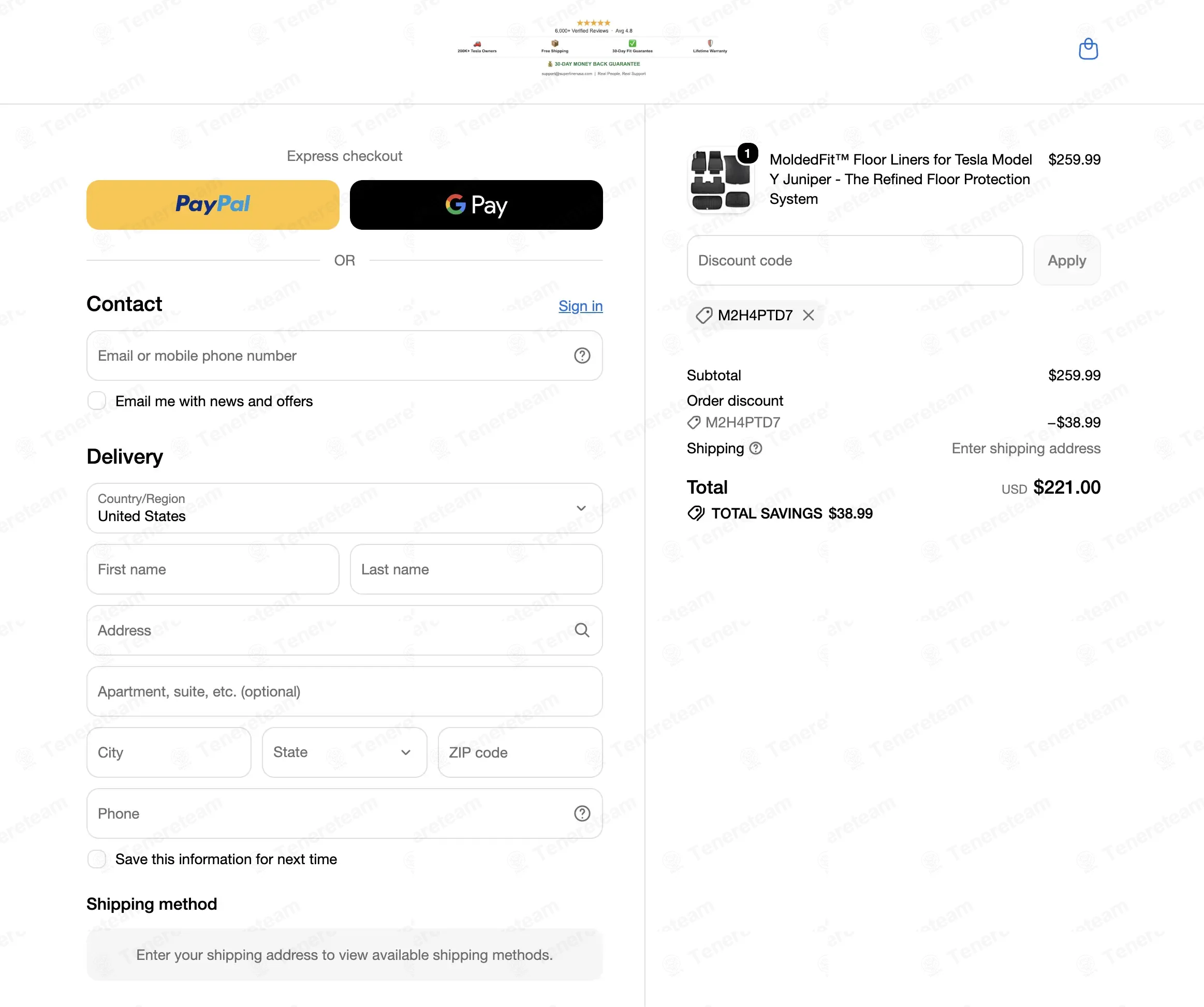Focus the Email or mobile phone number field
Image resolution: width=1204 pixels, height=1007 pixels.
pos(344,356)
